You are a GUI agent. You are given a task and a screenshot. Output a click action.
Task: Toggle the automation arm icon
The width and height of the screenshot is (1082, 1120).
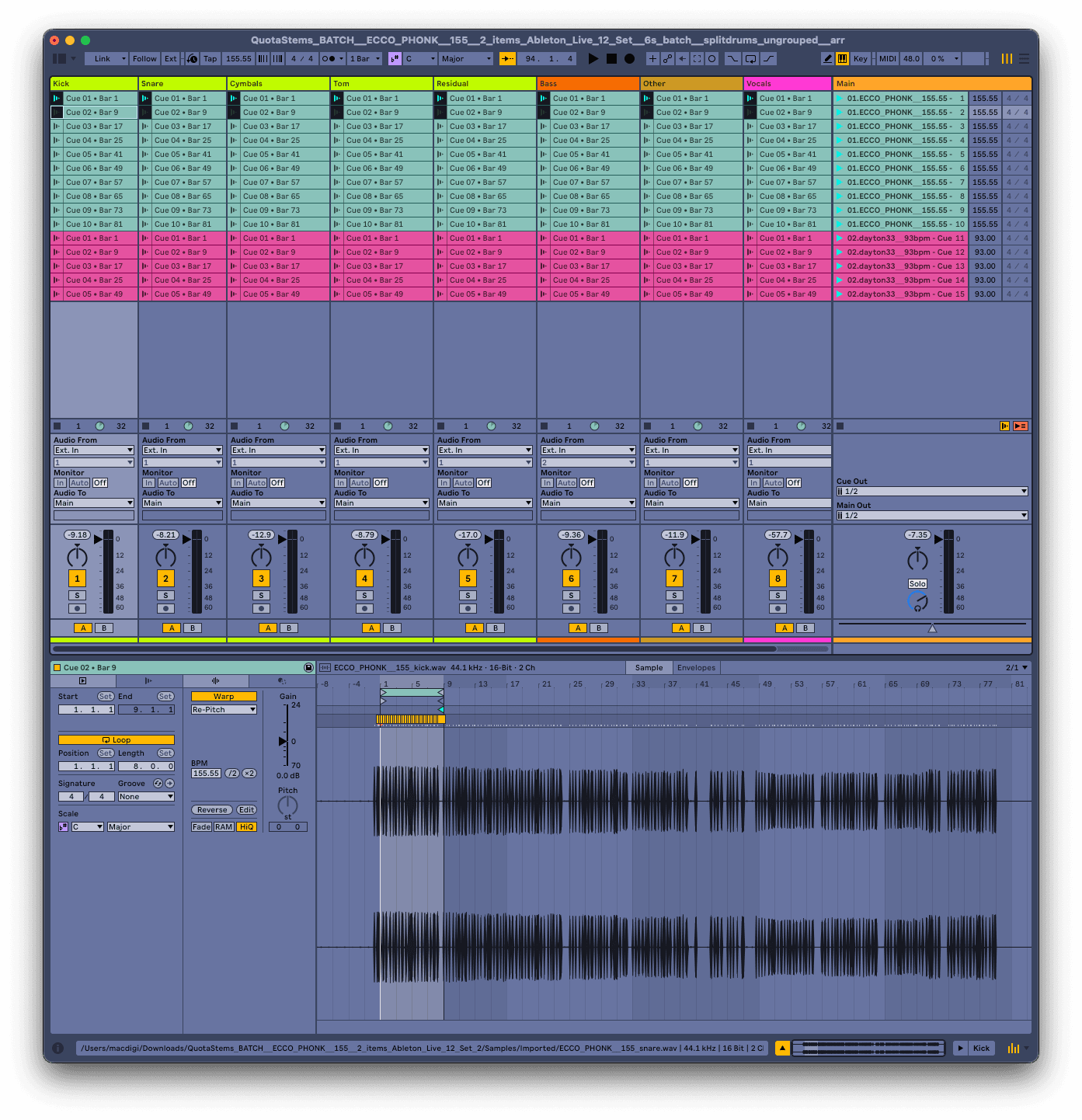pos(667,58)
